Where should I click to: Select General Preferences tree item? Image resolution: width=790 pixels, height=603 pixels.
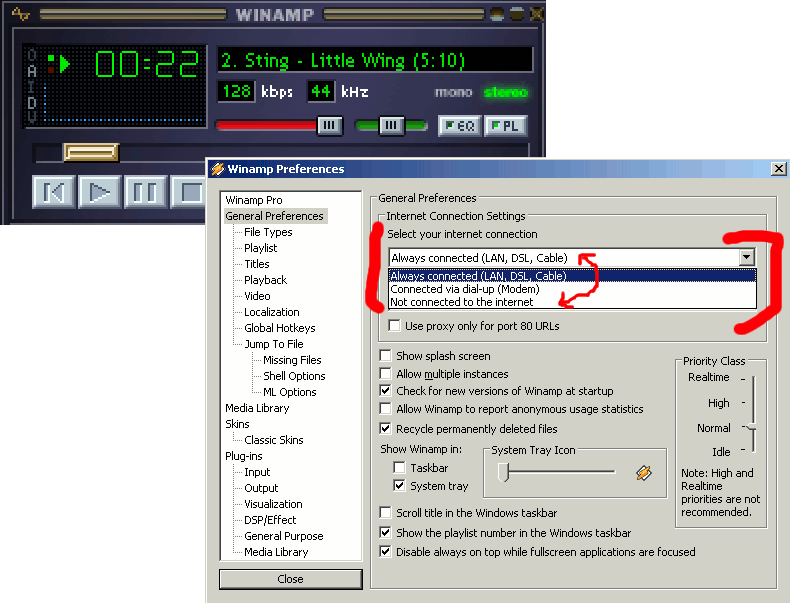[275, 216]
